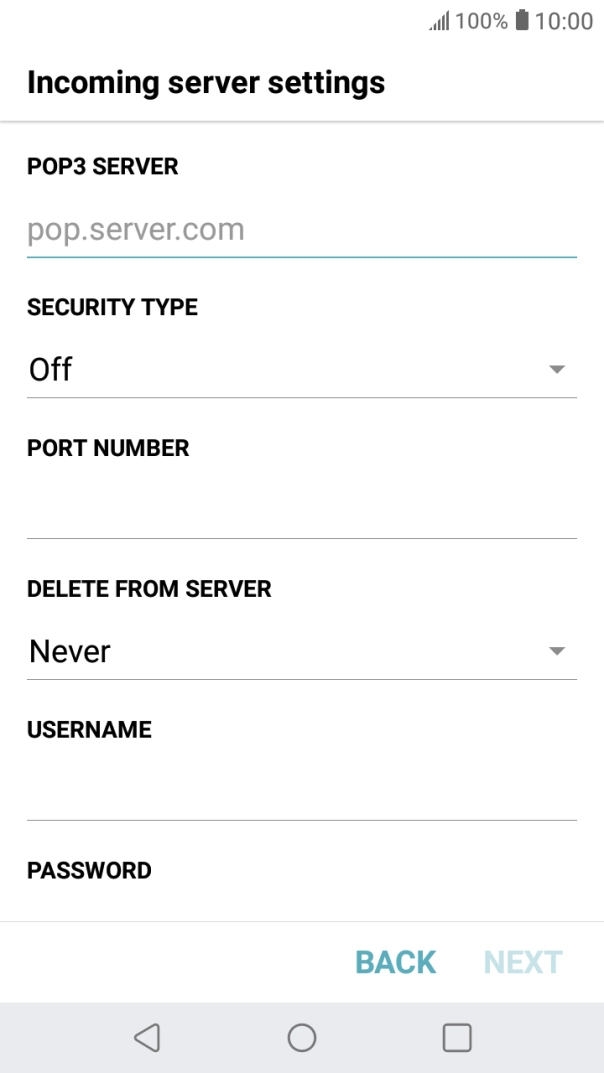Expand the Security type dropdown arrow
The height and width of the screenshot is (1073, 604).
click(x=557, y=370)
